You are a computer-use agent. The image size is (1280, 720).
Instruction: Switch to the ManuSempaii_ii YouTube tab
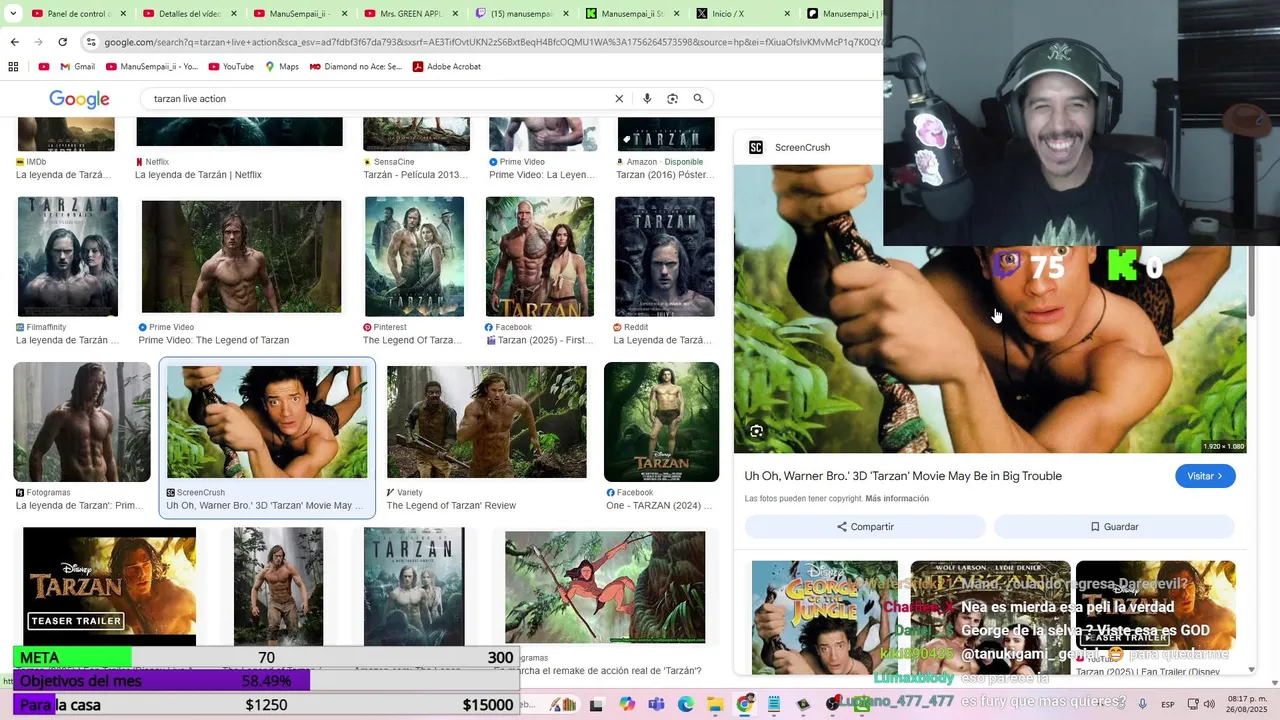(x=301, y=14)
